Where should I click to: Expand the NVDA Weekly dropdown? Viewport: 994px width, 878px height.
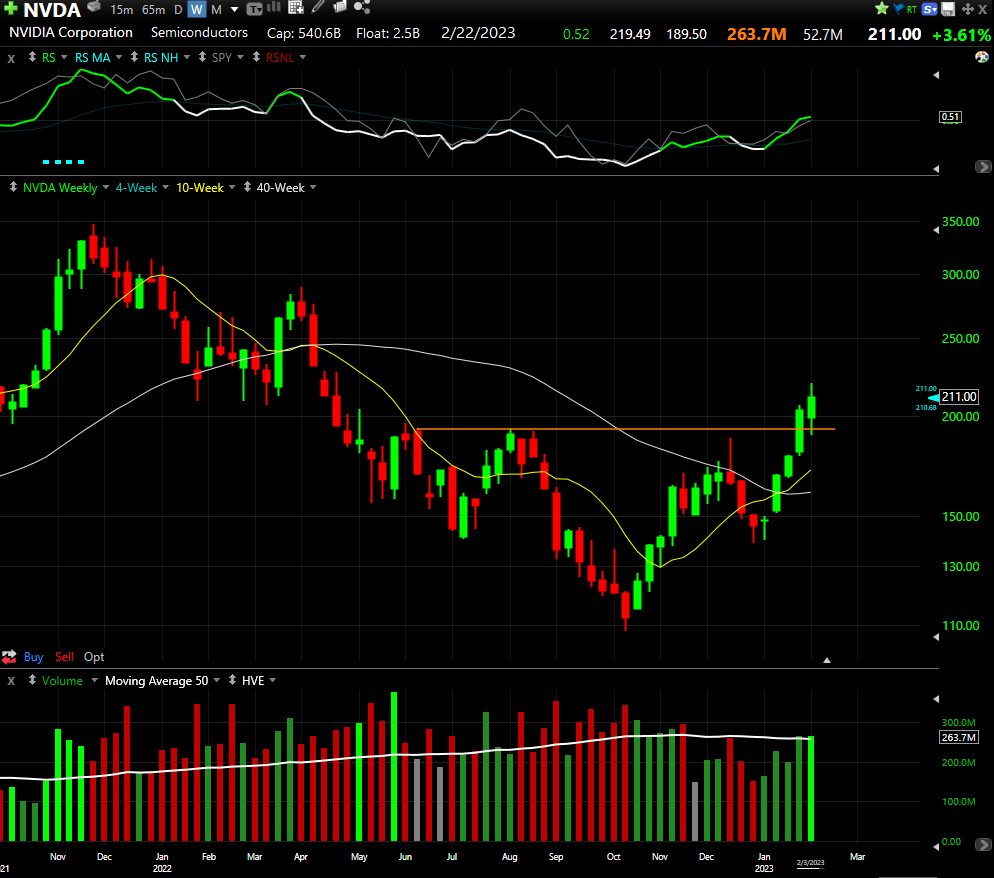point(106,188)
